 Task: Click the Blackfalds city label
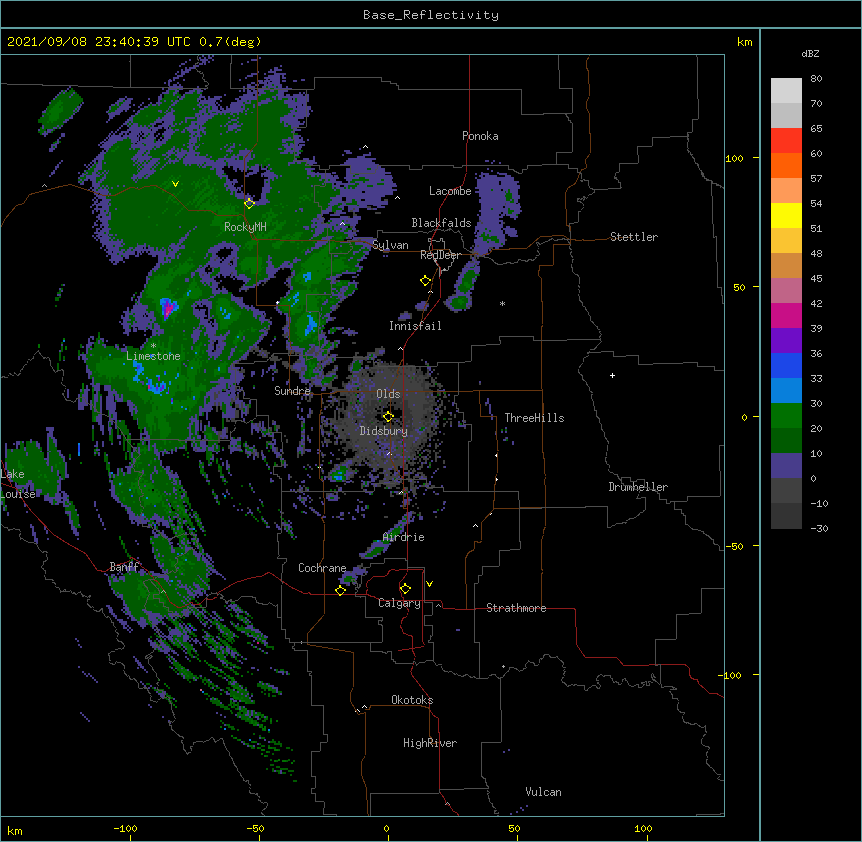[x=441, y=223]
